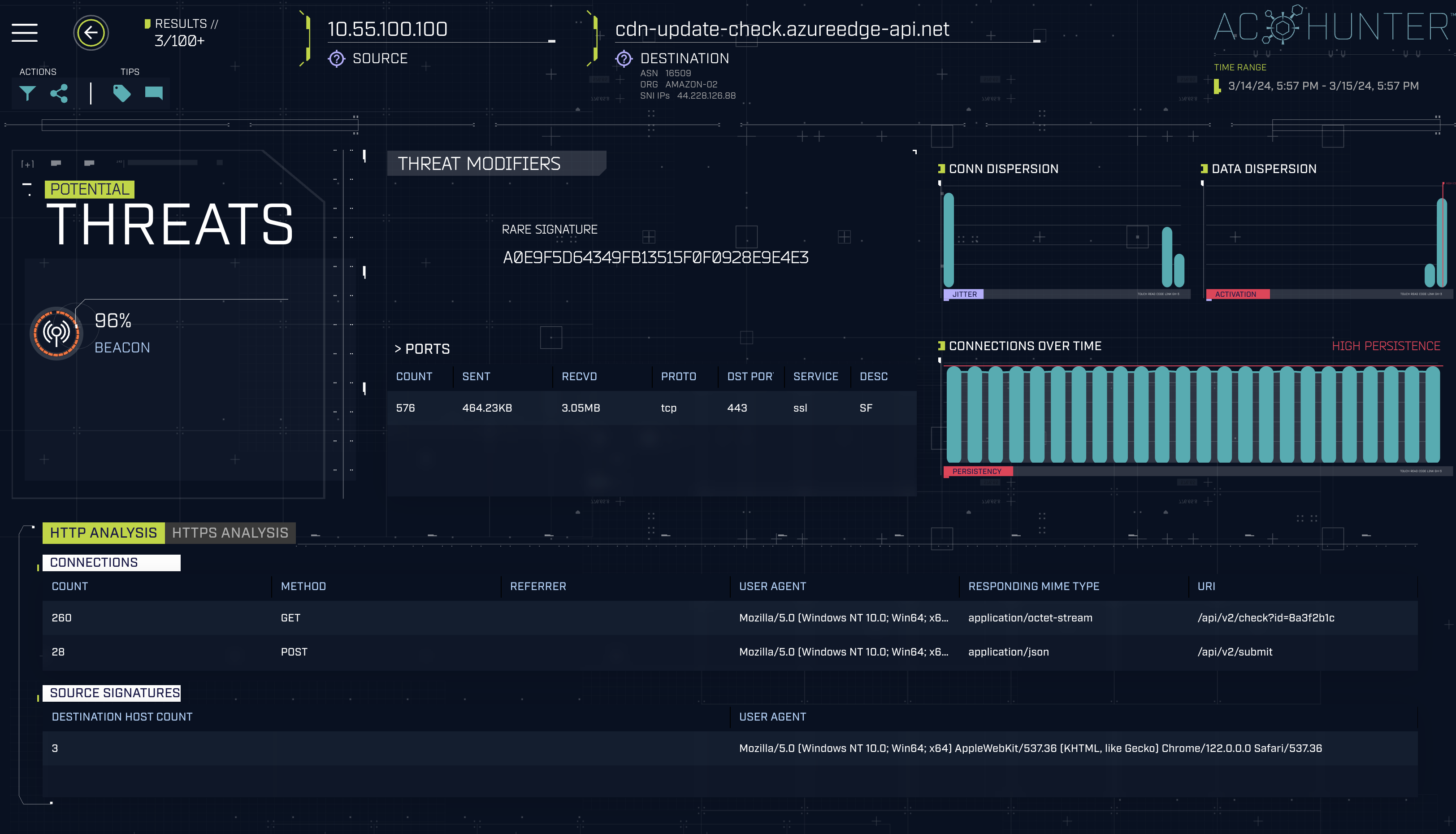Click the Source Signatures section header
Image resolution: width=1456 pixels, height=834 pixels.
(x=112, y=693)
